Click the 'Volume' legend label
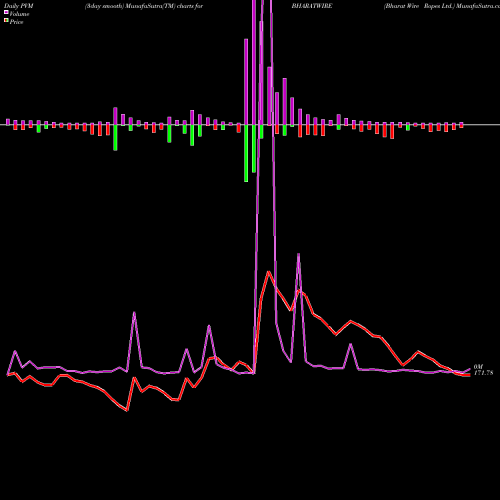500x500 pixels. (x=19, y=14)
